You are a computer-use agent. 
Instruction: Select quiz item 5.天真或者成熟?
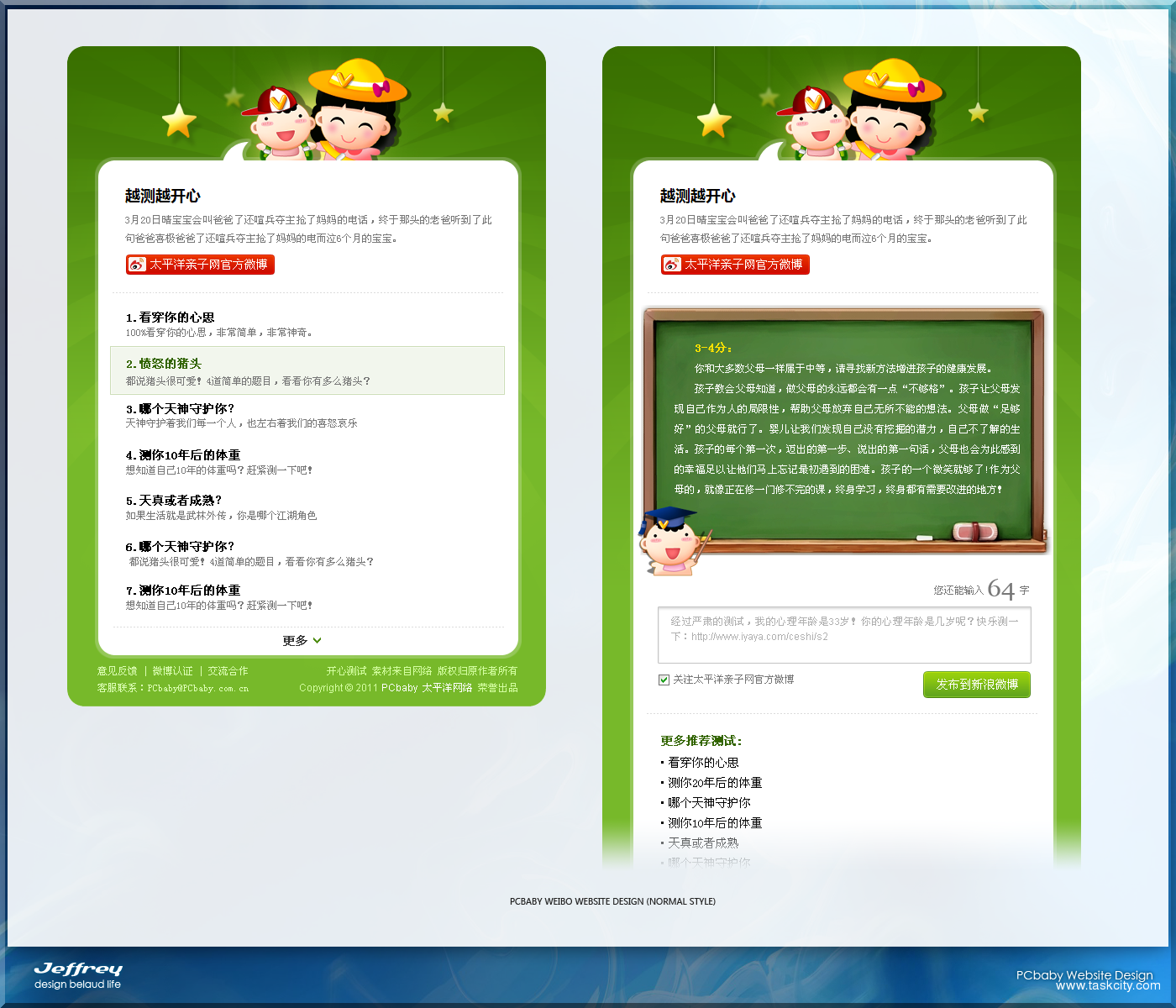[x=173, y=501]
